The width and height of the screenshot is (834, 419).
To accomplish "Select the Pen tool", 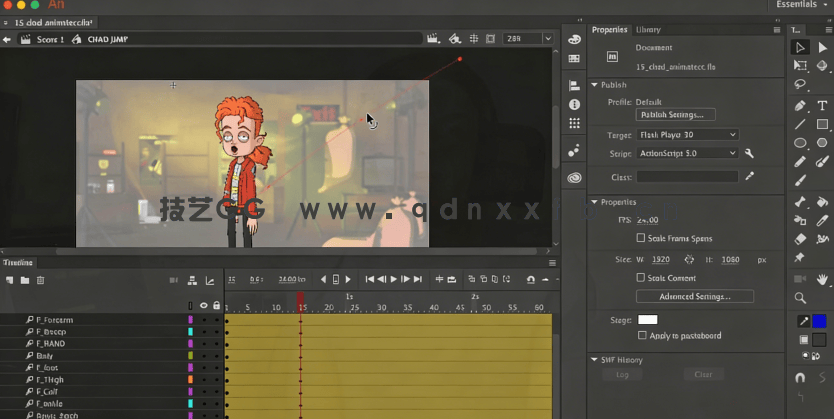I will coord(800,105).
